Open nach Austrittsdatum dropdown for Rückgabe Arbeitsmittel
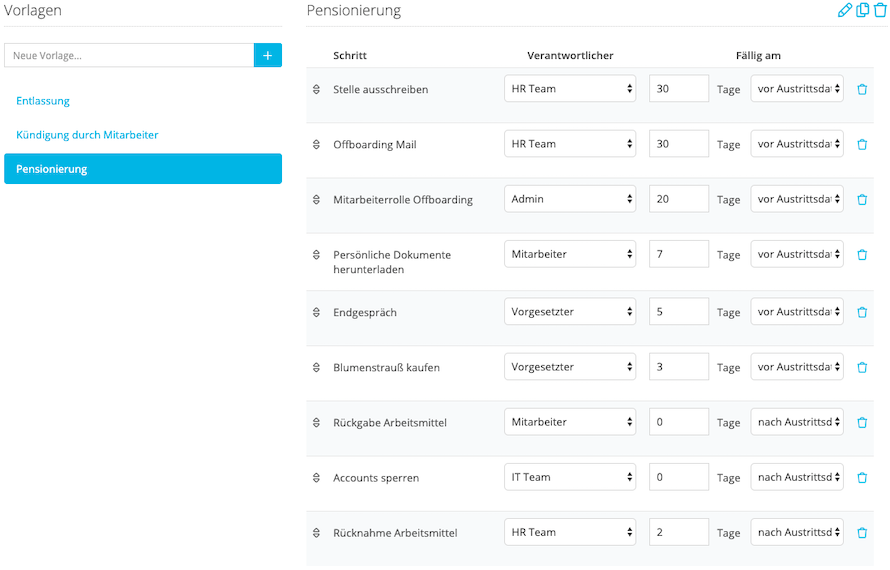 pyautogui.click(x=797, y=422)
